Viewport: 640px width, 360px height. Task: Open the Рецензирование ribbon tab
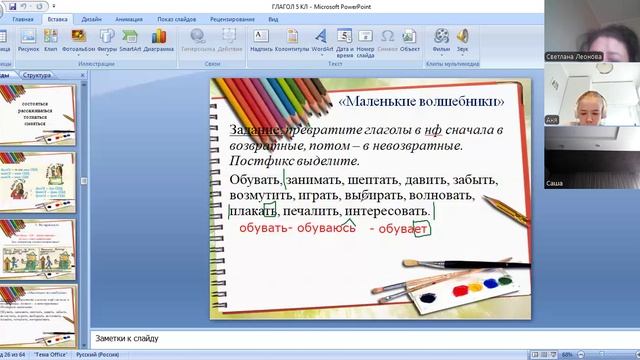pos(232,19)
